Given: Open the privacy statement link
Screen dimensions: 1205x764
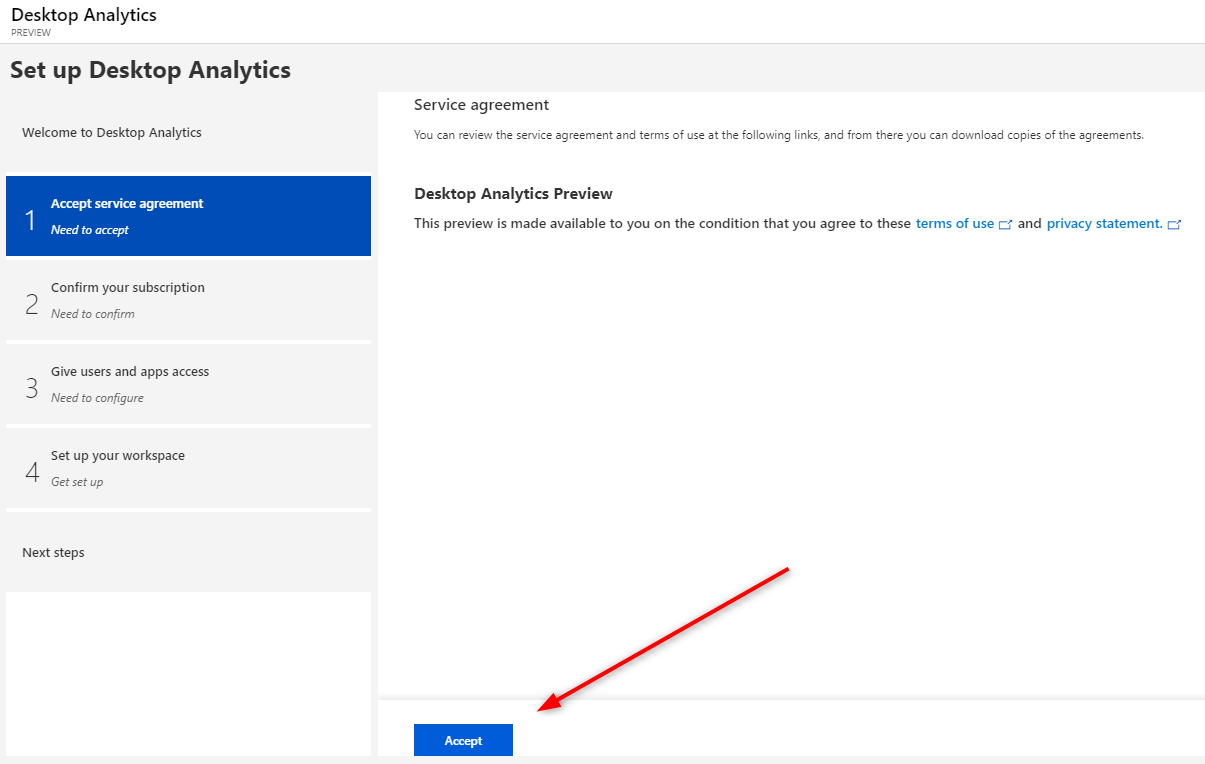Looking at the screenshot, I should (x=1105, y=224).
